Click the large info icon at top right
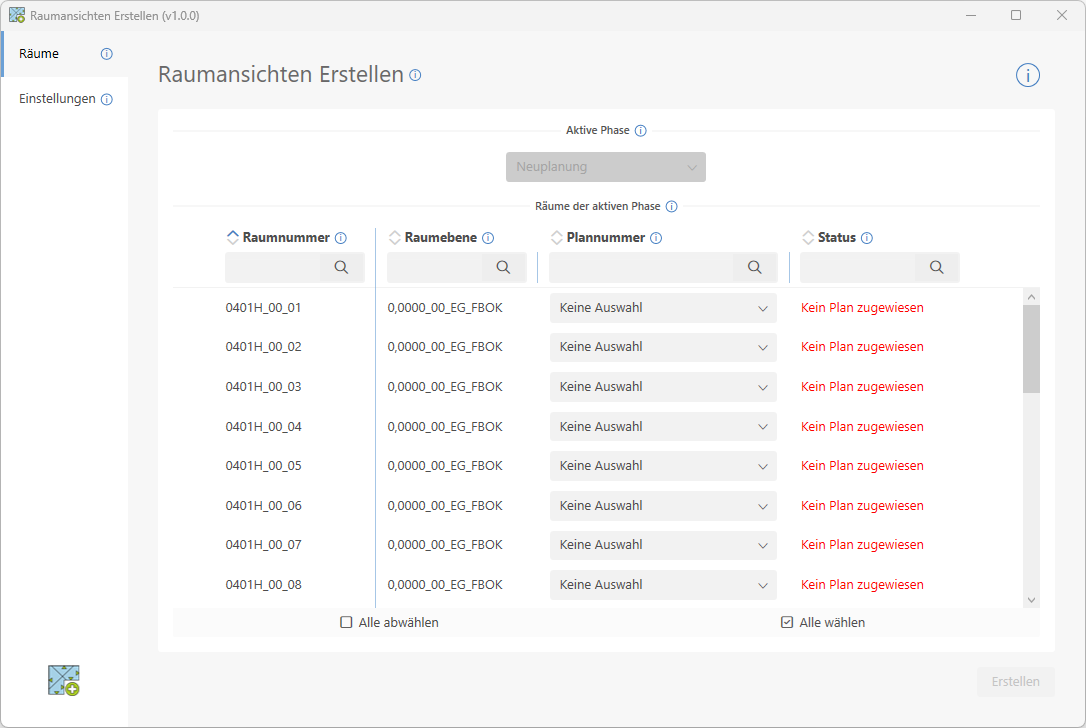The height and width of the screenshot is (728, 1086). [x=1028, y=75]
